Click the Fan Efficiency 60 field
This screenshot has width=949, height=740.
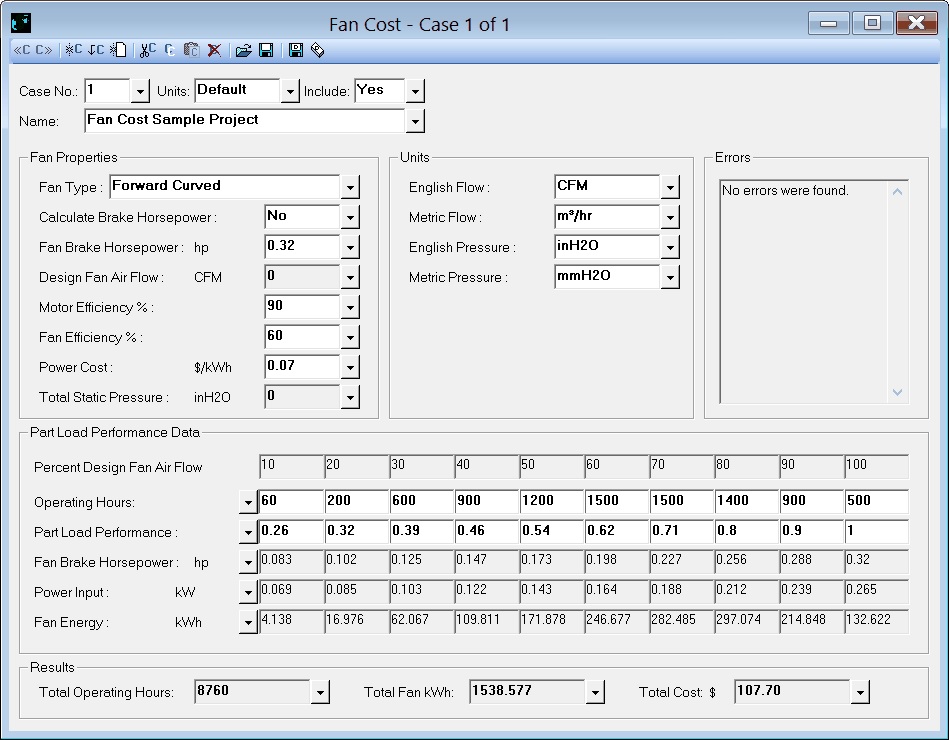pos(302,337)
